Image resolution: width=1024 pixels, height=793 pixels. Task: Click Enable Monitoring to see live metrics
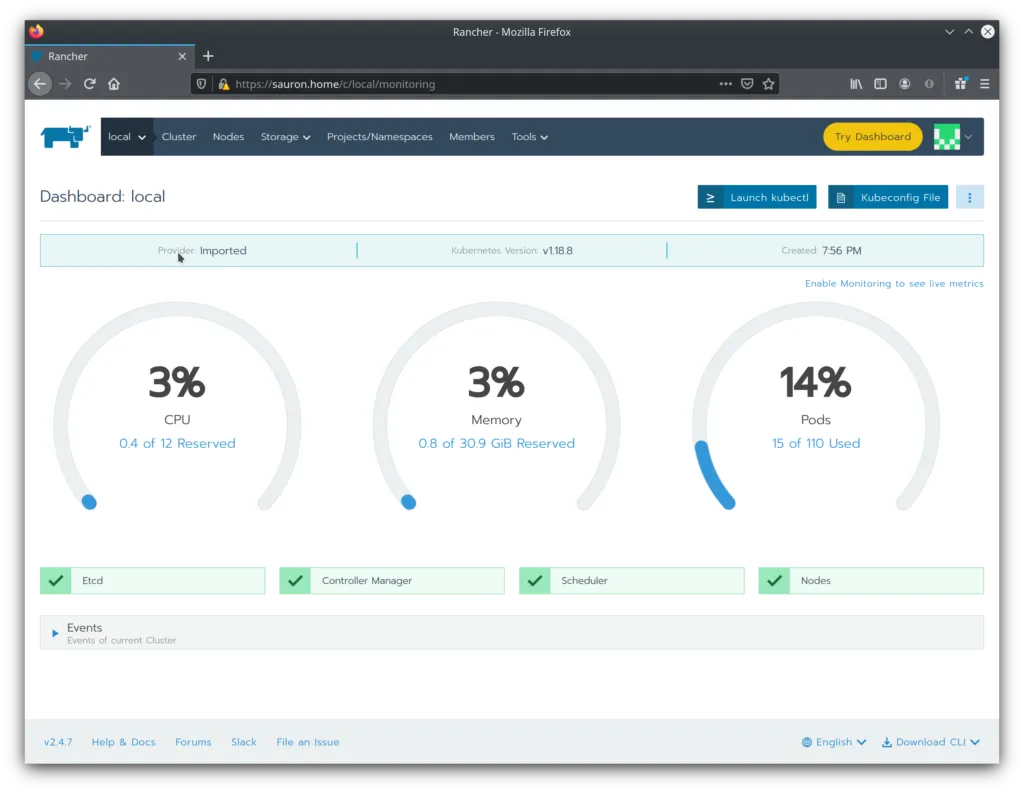point(893,284)
